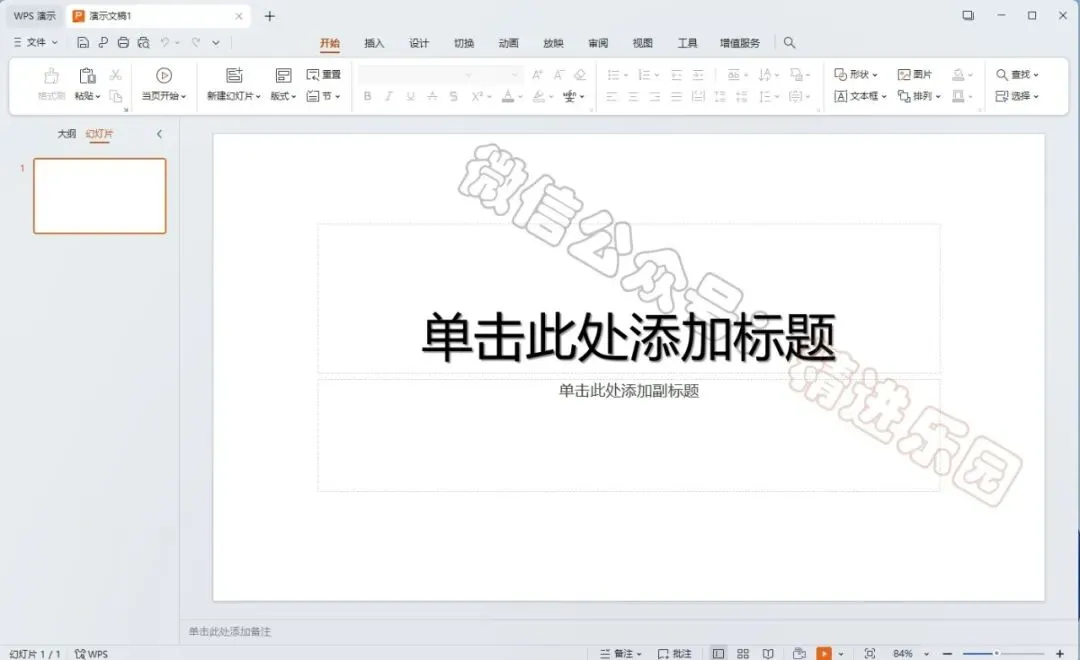Click the Increase Font Size icon

click(x=537, y=74)
